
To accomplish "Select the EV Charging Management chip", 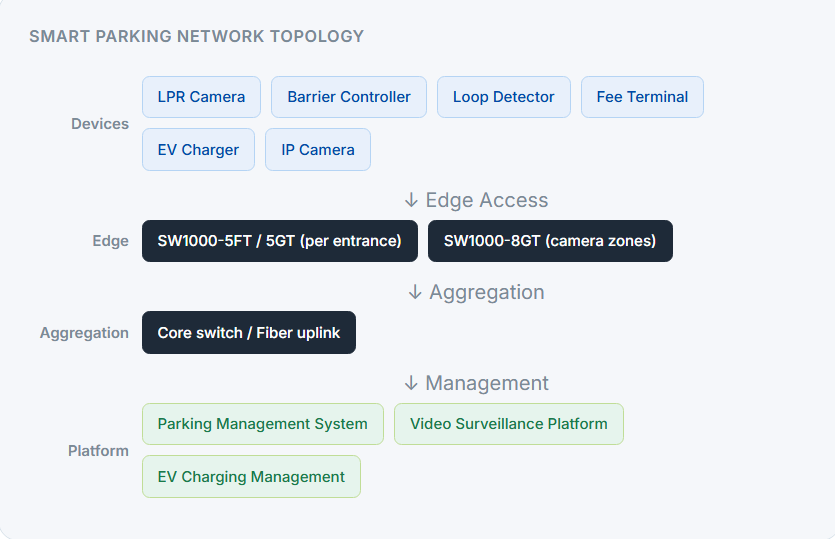I will (251, 477).
